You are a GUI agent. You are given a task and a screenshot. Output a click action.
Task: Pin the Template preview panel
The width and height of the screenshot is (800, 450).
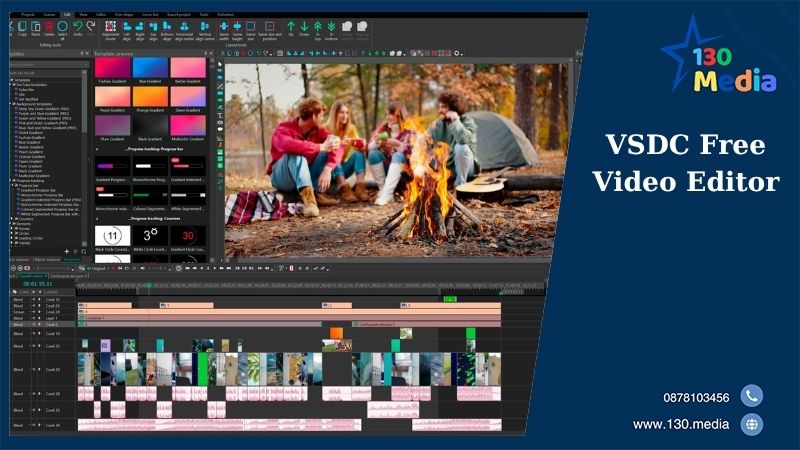(206, 53)
